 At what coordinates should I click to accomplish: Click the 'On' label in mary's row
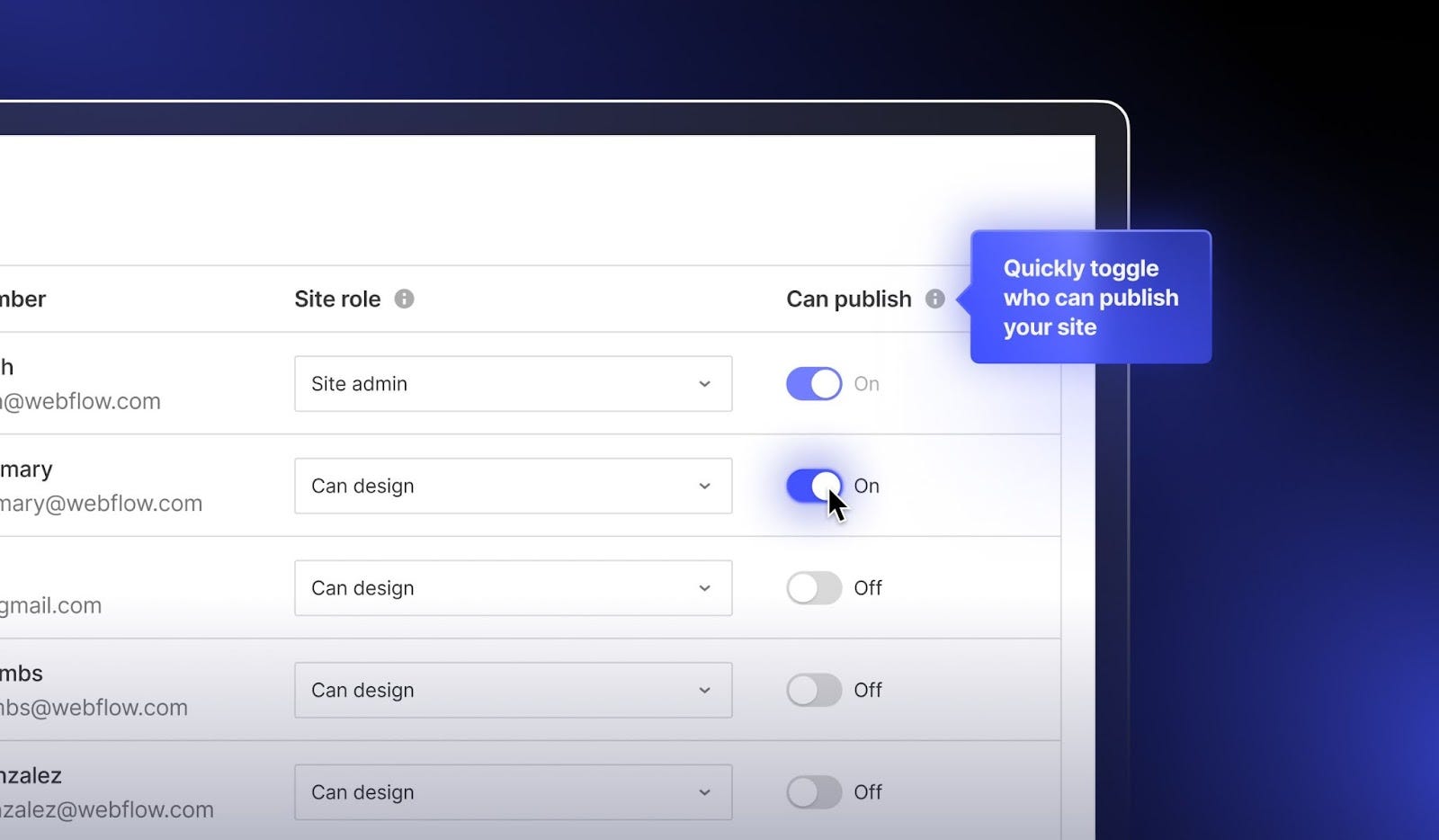(867, 486)
